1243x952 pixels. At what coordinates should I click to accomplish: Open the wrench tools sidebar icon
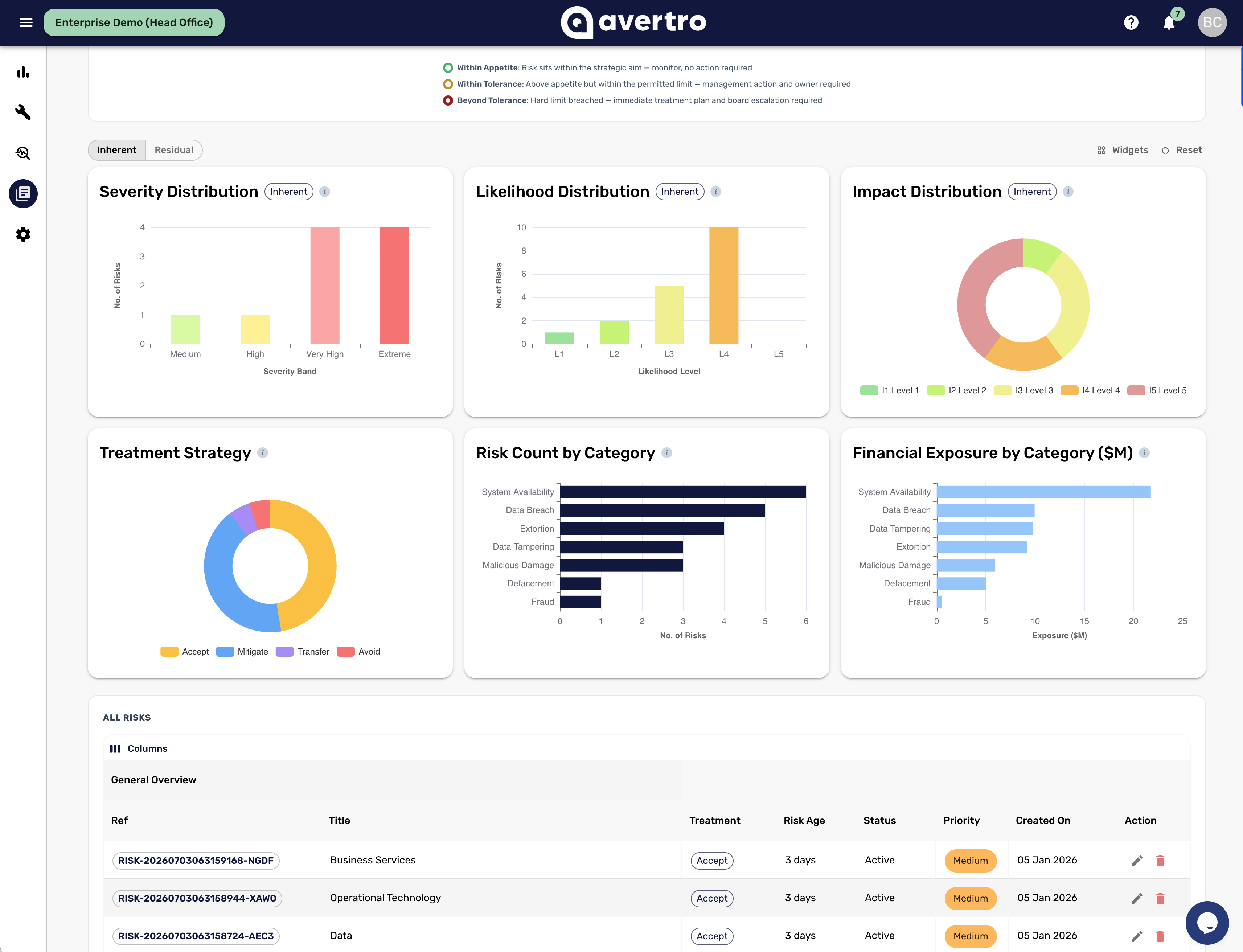coord(23,112)
